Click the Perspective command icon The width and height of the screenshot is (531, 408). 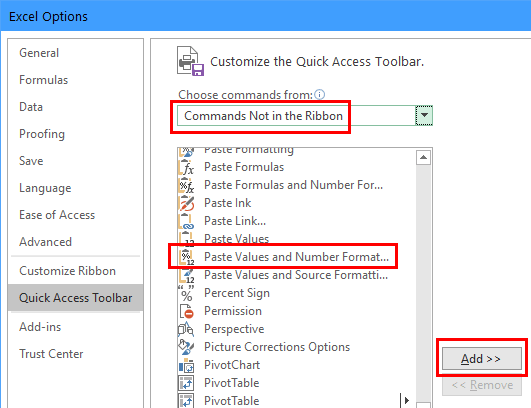[x=186, y=329]
